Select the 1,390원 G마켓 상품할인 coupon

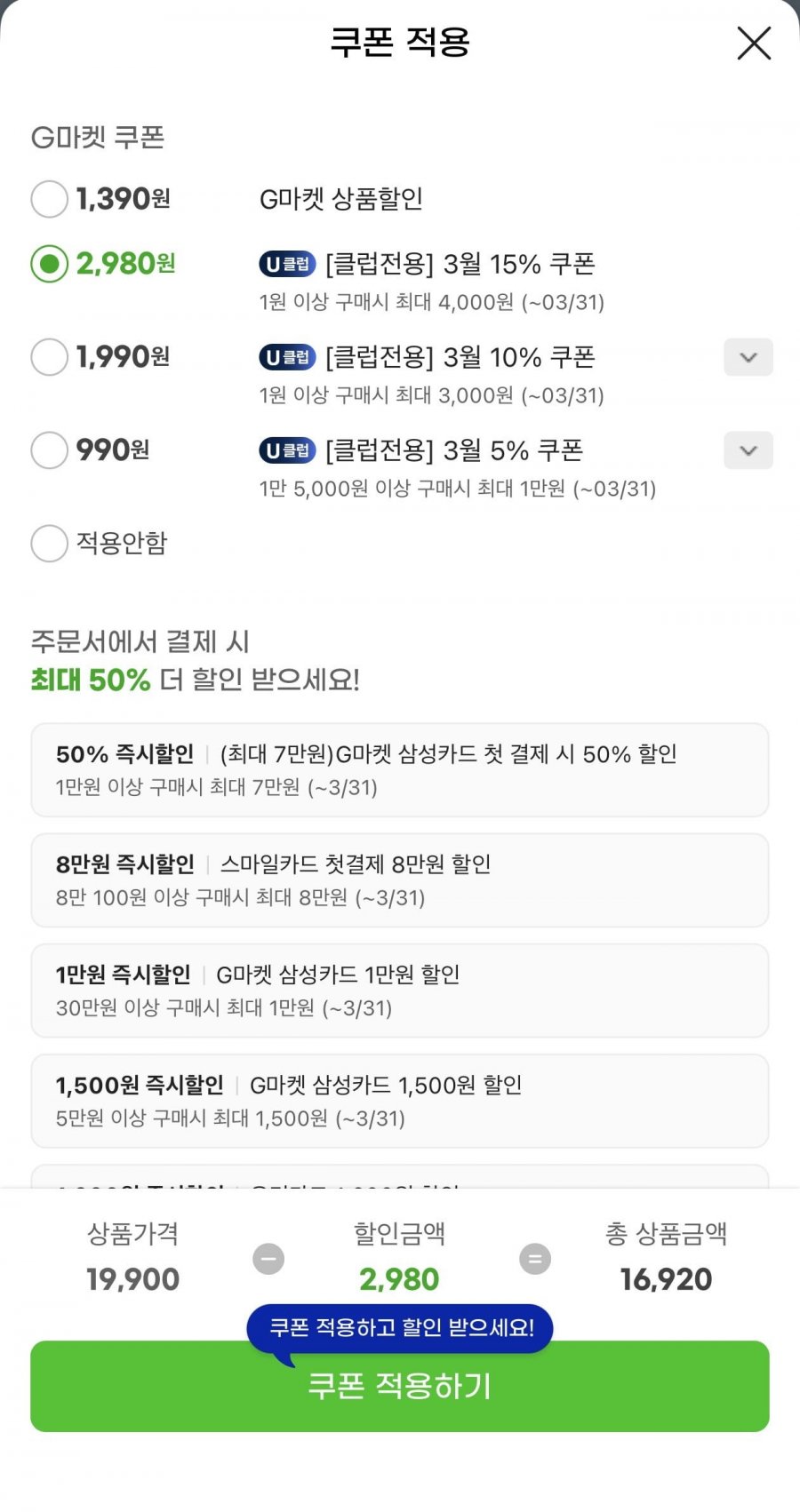(x=50, y=199)
